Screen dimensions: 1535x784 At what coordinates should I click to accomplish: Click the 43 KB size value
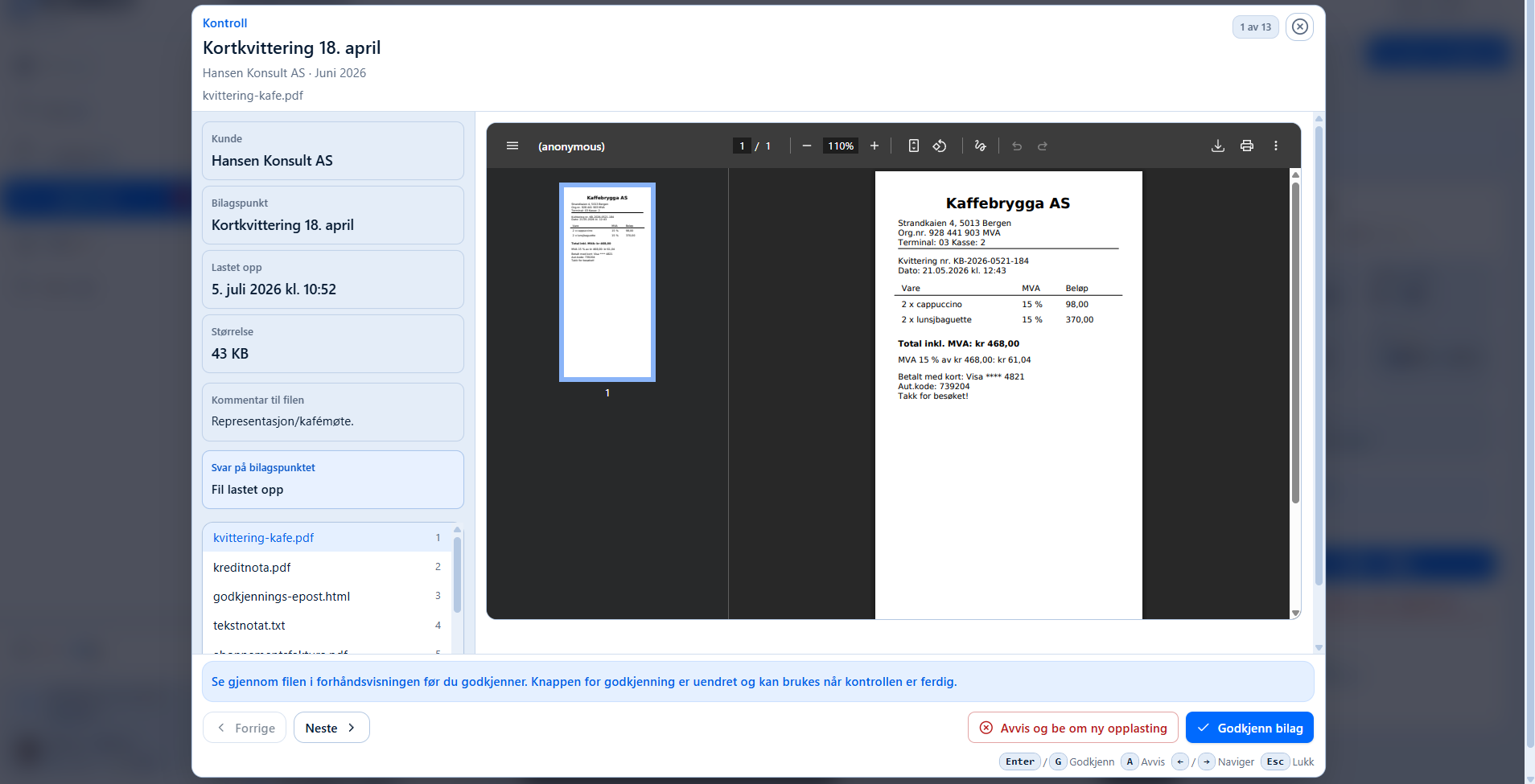coord(230,354)
